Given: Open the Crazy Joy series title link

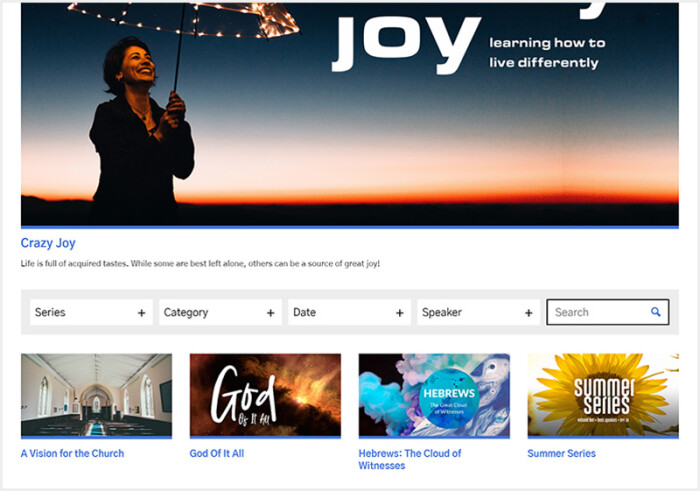Looking at the screenshot, I should pyautogui.click(x=48, y=243).
